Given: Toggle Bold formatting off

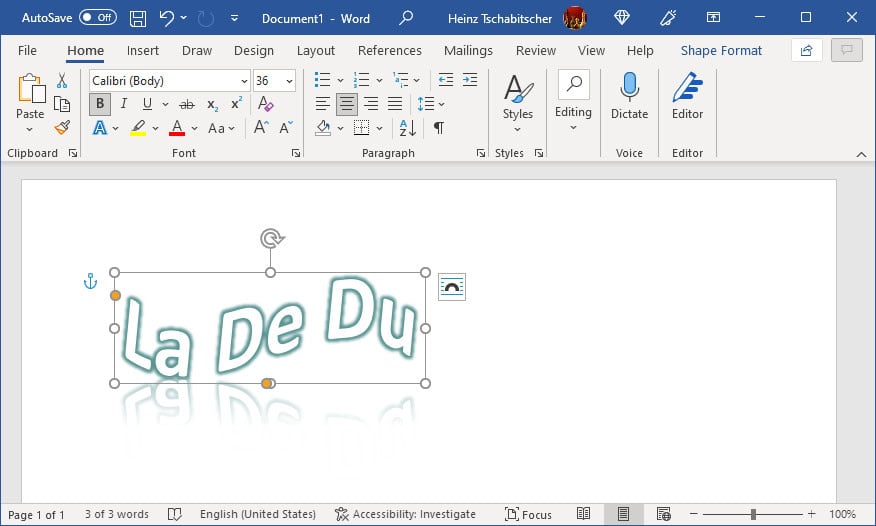Looking at the screenshot, I should point(100,104).
